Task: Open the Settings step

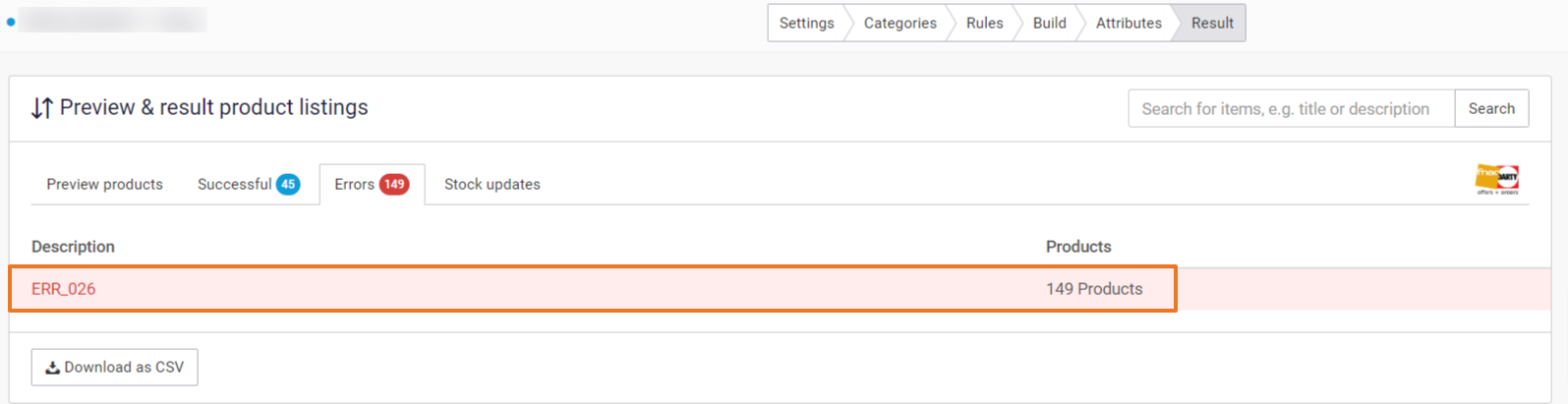Action: 806,23
